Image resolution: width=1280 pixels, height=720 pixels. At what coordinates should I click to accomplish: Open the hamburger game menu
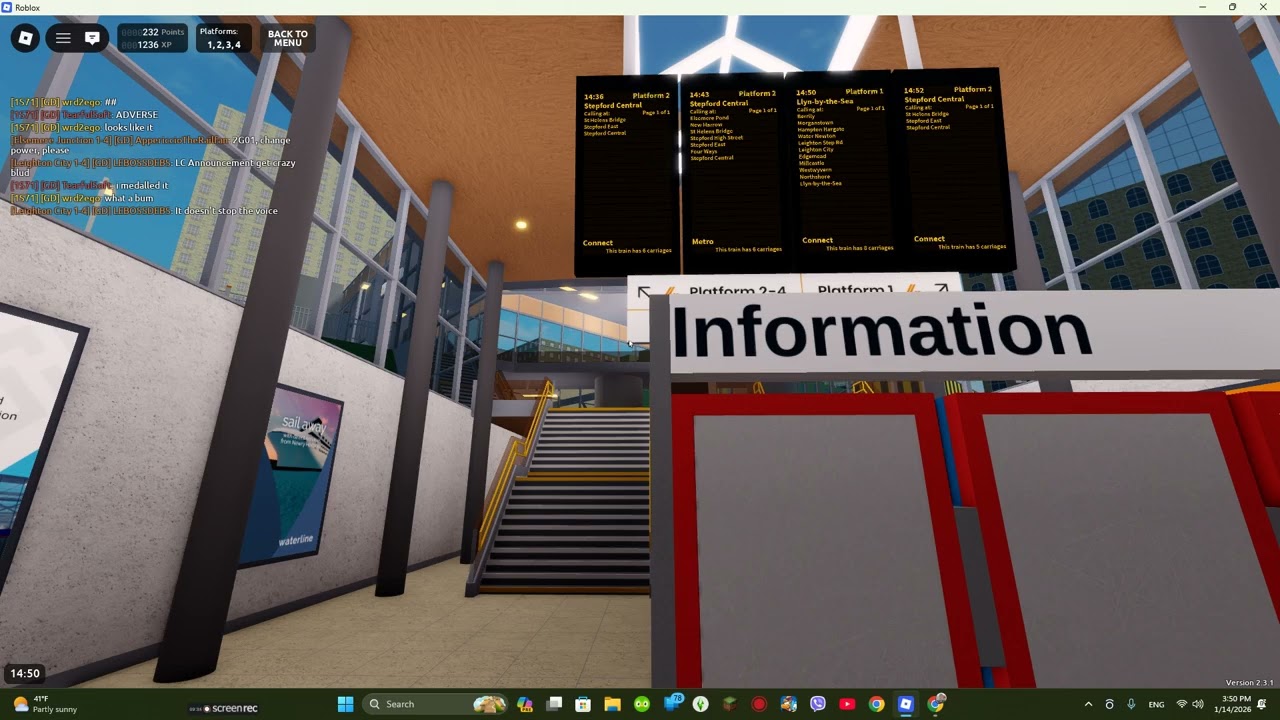pyautogui.click(x=63, y=38)
